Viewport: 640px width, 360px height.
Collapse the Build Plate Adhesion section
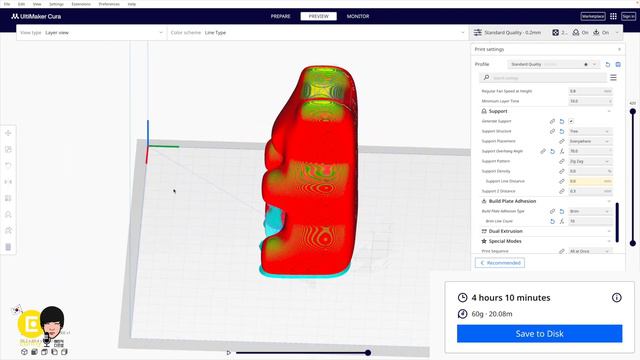click(546, 201)
